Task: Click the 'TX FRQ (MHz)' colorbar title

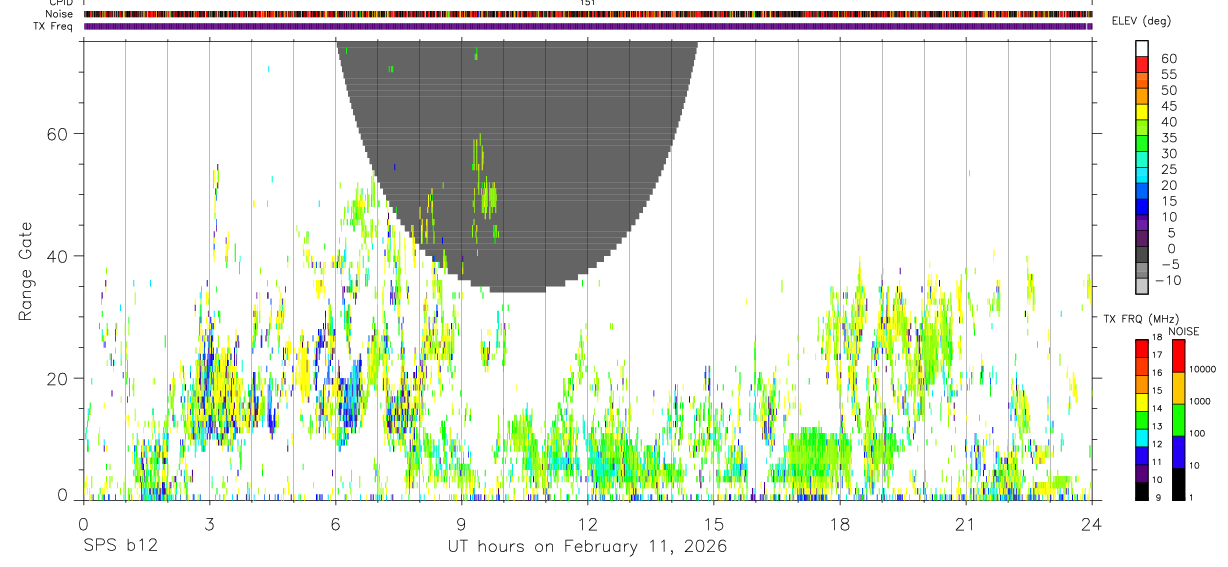Action: [x=1141, y=318]
